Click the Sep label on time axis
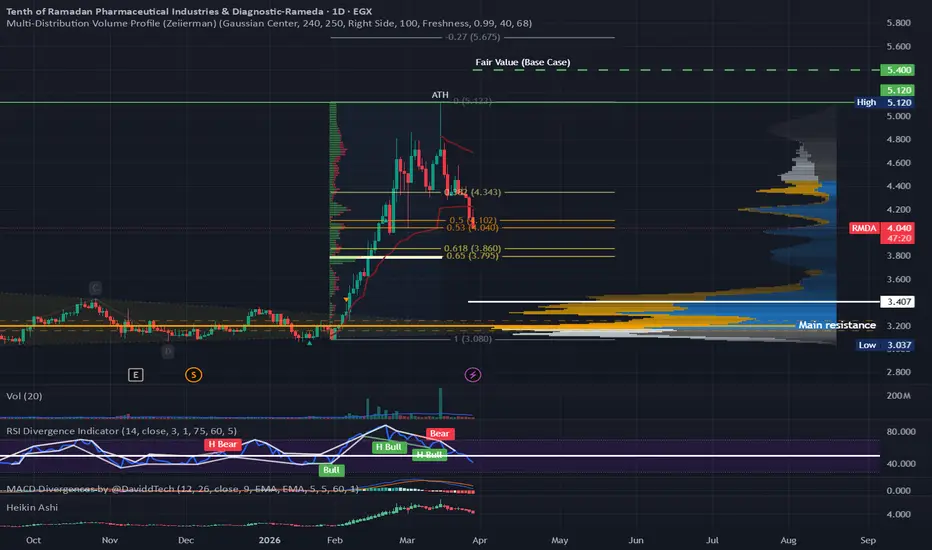The image size is (932, 550). pos(868,540)
